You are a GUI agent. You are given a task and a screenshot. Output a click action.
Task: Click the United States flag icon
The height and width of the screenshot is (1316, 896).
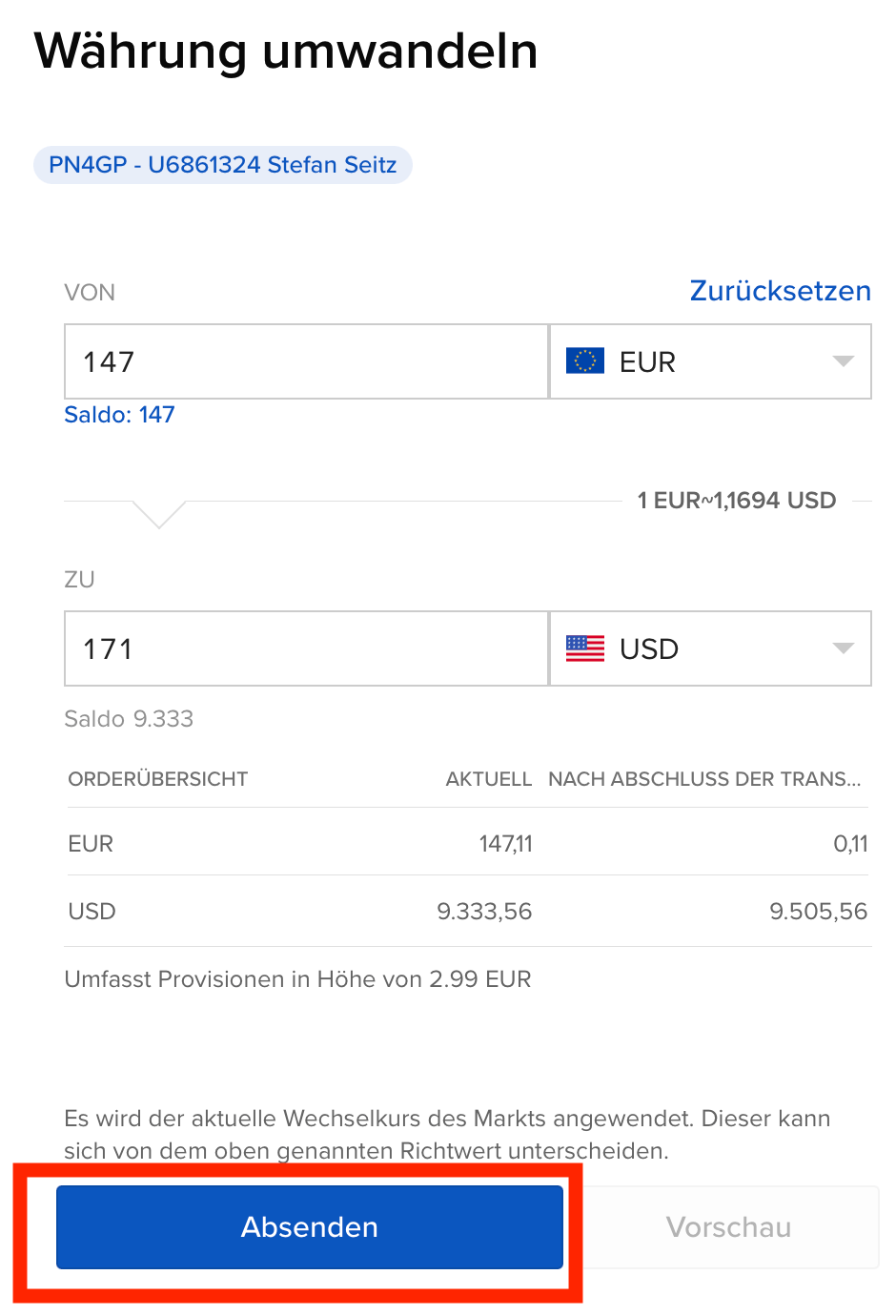(584, 648)
